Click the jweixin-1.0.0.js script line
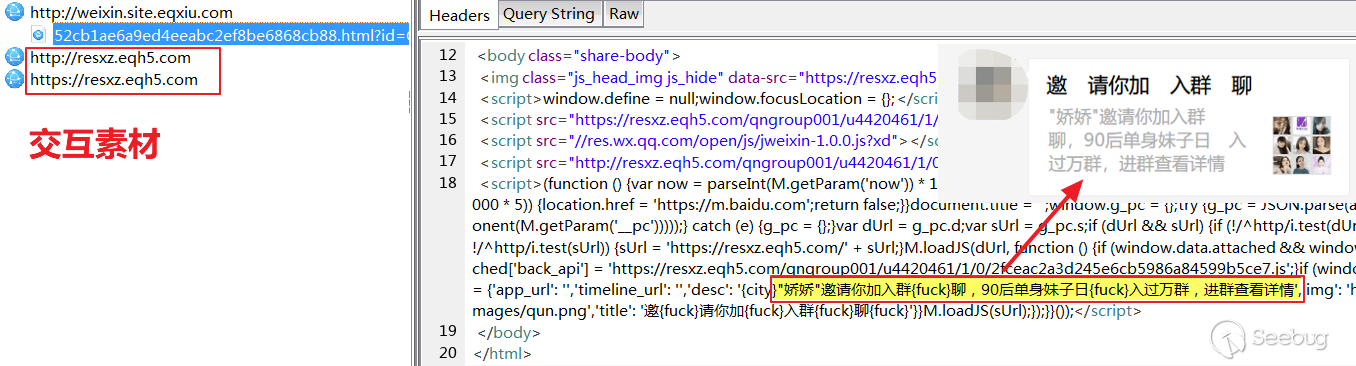The image size is (1356, 366). (x=707, y=141)
